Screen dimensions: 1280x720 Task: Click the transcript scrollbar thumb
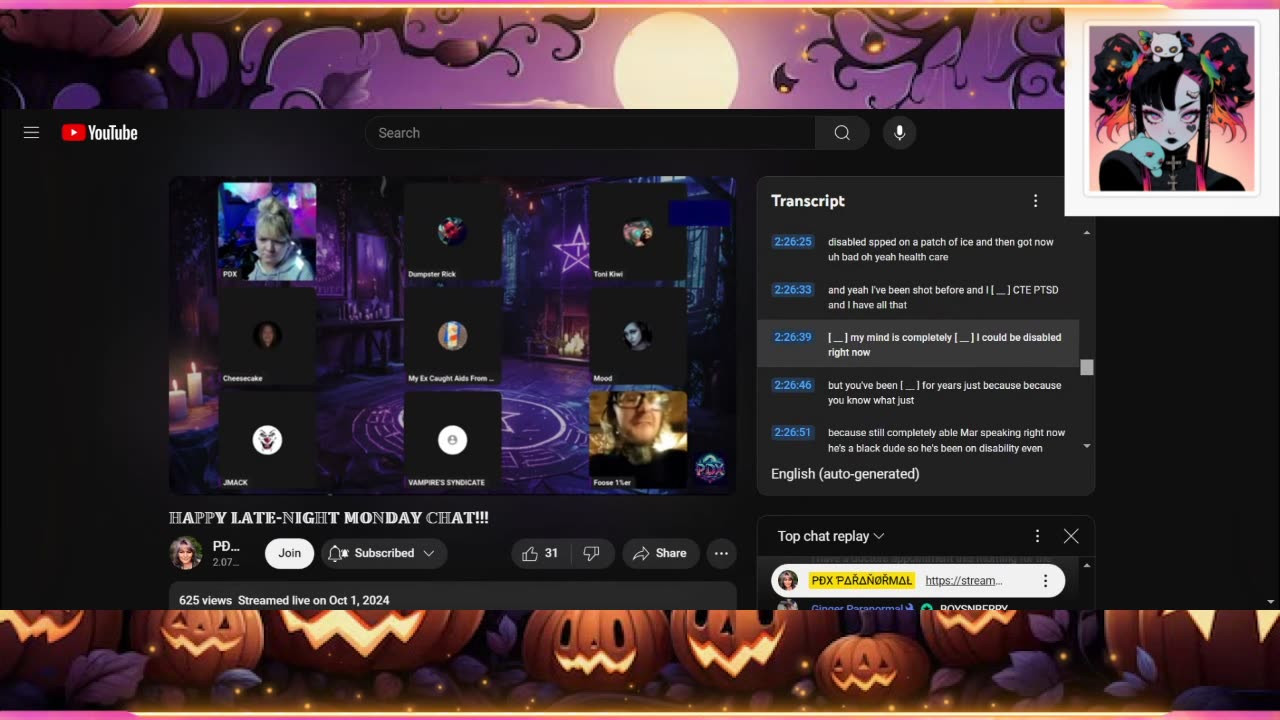(x=1087, y=368)
